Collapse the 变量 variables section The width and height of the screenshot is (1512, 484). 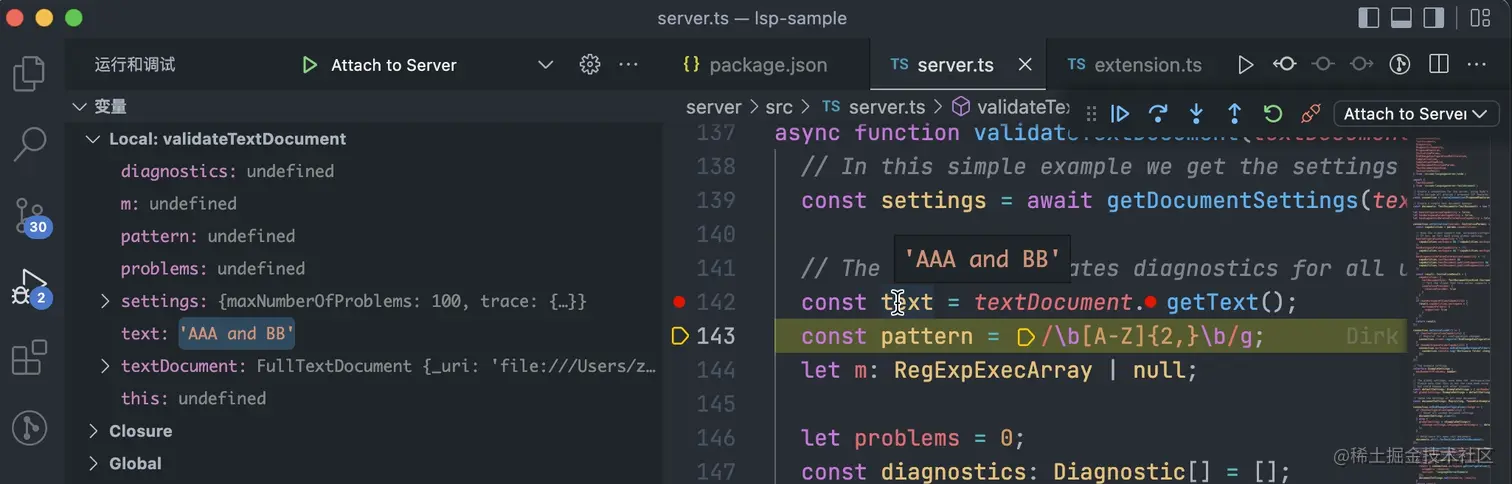coord(79,106)
